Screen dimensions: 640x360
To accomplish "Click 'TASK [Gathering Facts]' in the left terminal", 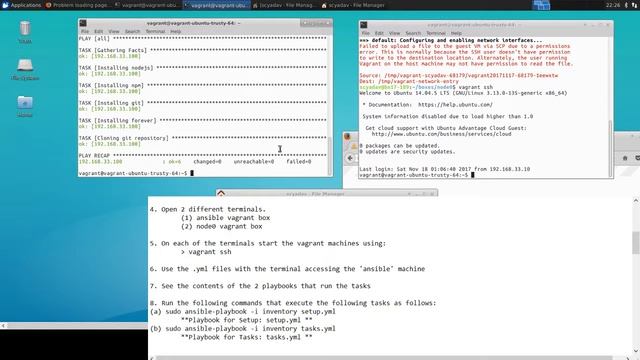I will click(113, 50).
